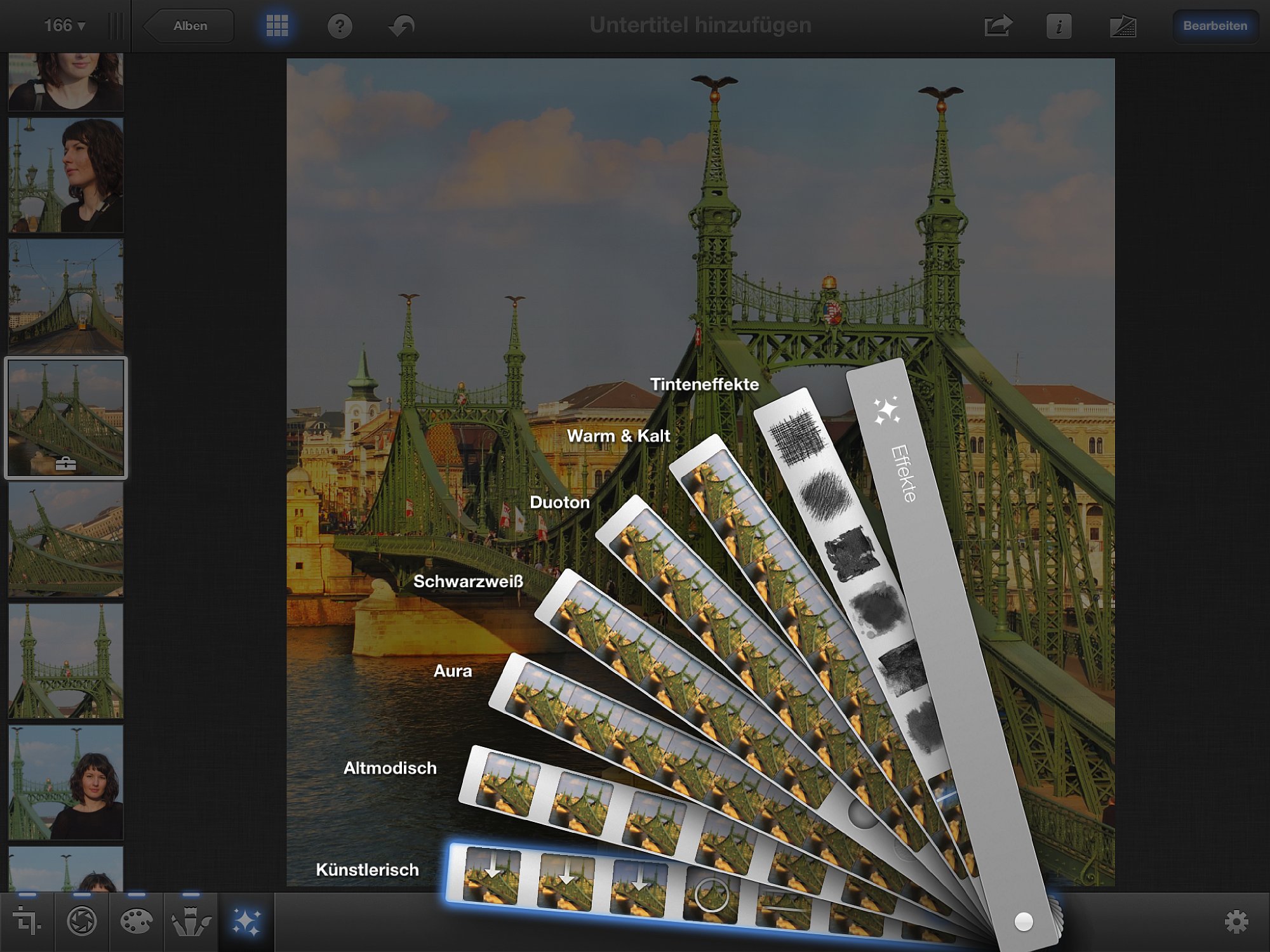Apply first Künstlerisch gradient swatch
The height and width of the screenshot is (952, 1270).
click(x=492, y=875)
